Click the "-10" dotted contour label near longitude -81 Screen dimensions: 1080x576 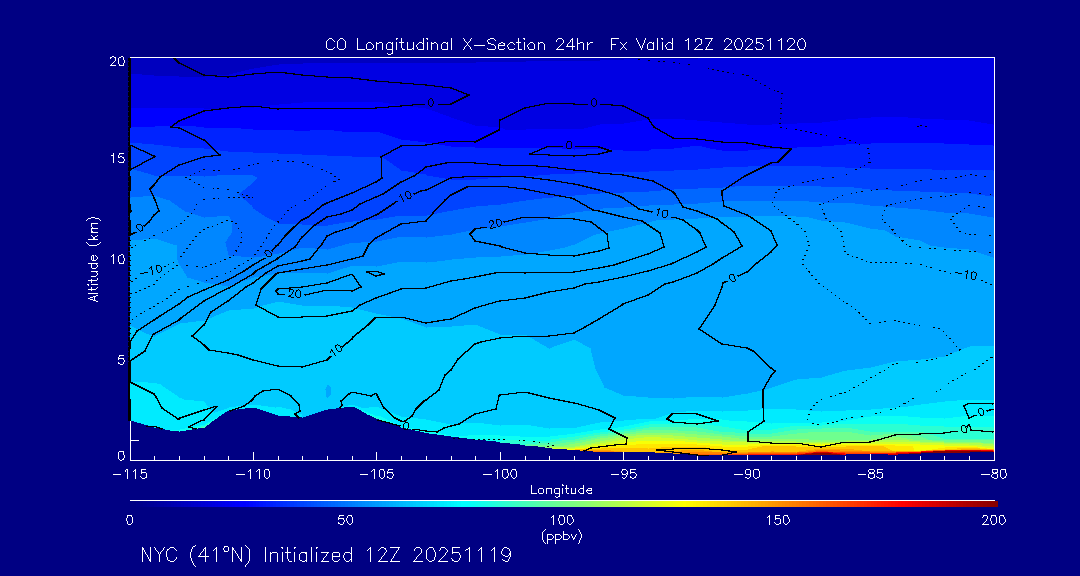pyautogui.click(x=967, y=275)
